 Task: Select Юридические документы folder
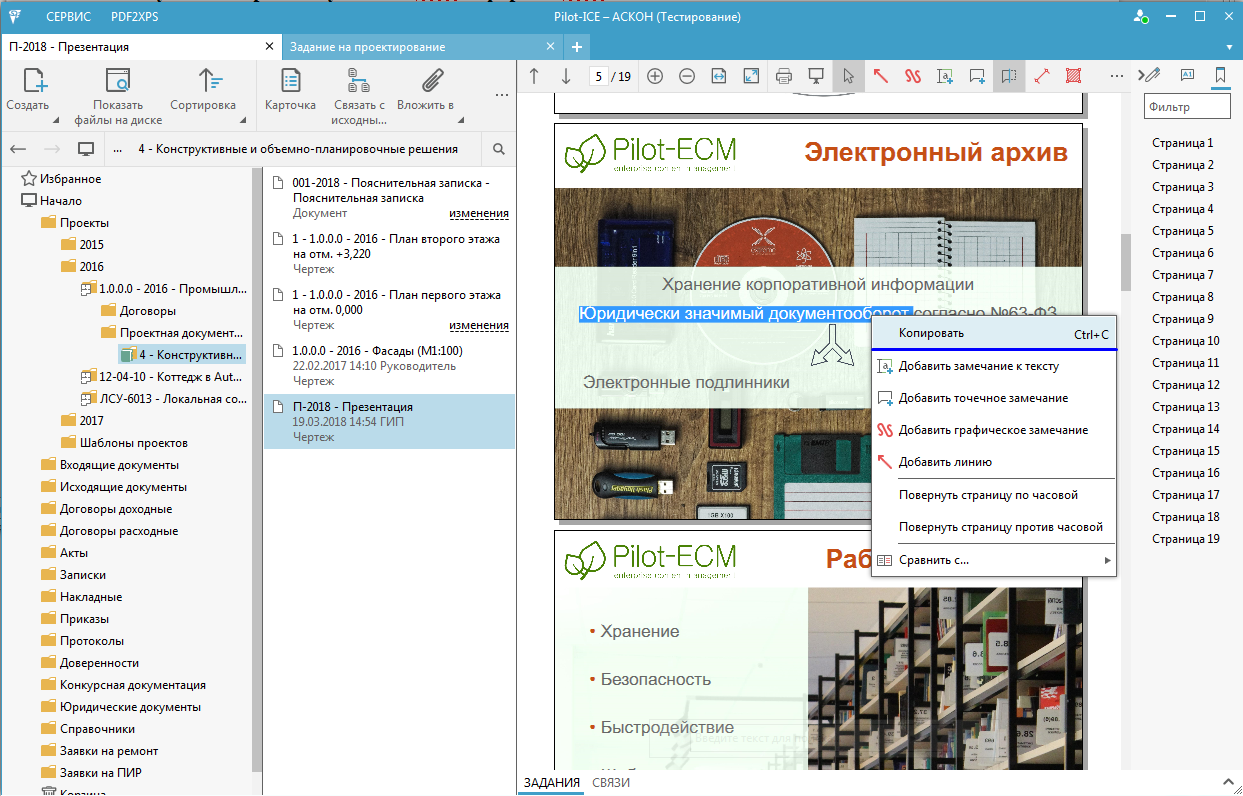(x=122, y=707)
